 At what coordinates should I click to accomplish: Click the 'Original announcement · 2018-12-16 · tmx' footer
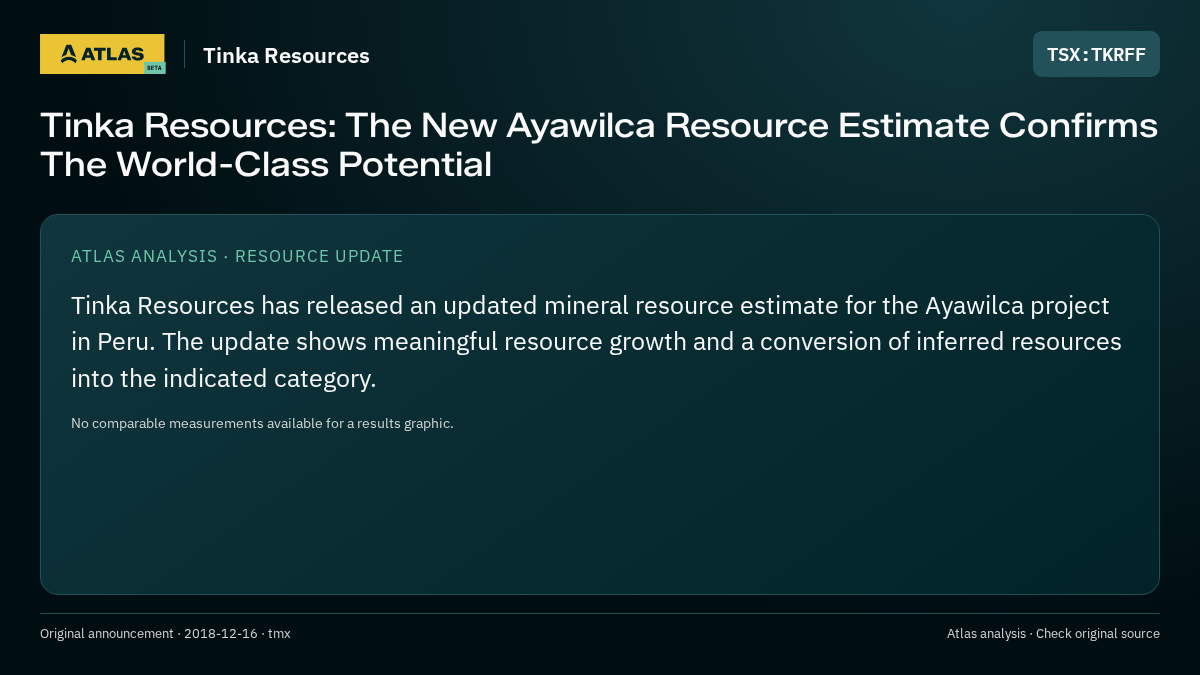pos(165,634)
